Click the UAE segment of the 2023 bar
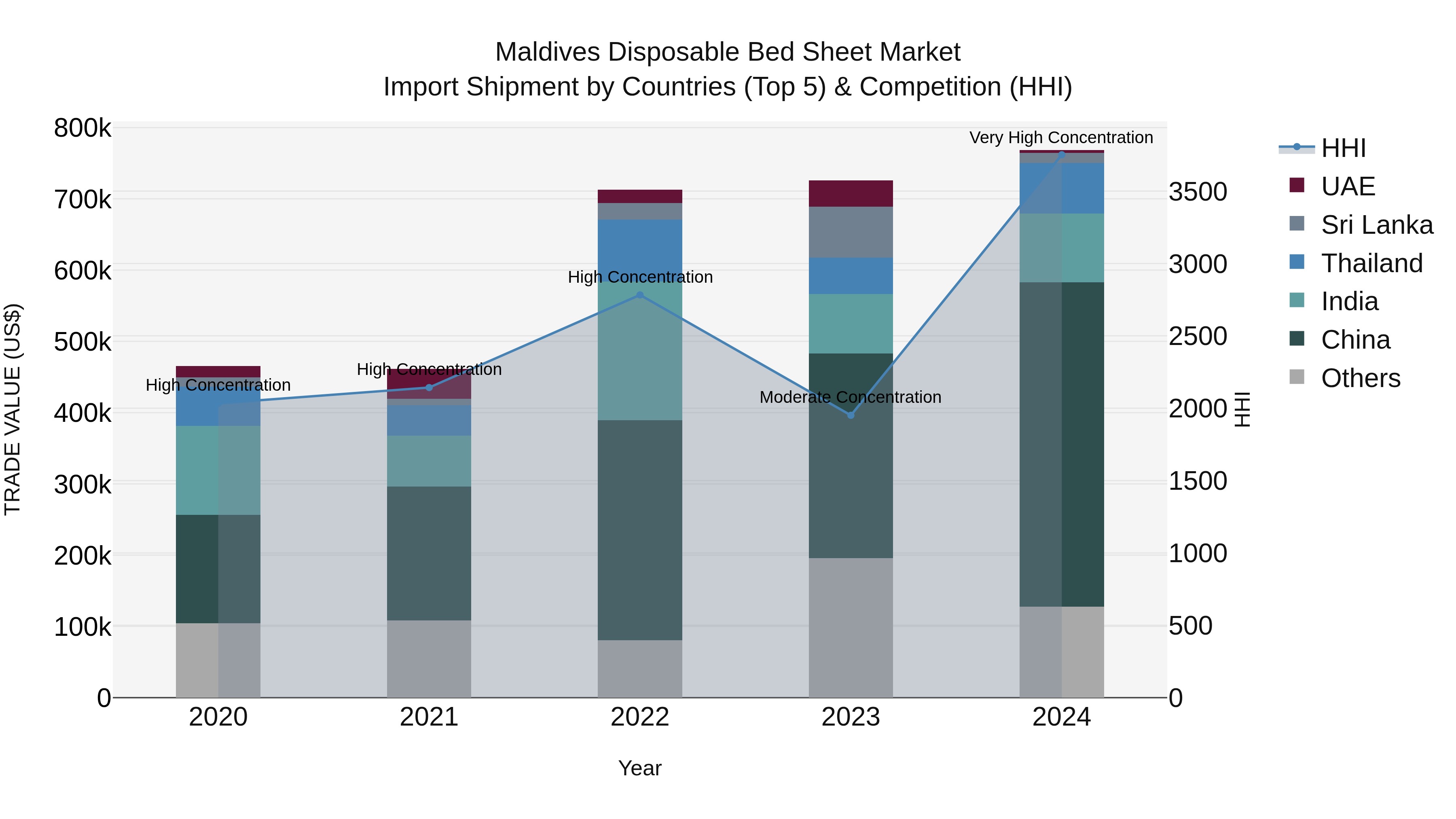The height and width of the screenshot is (819, 1456). pyautogui.click(x=851, y=194)
